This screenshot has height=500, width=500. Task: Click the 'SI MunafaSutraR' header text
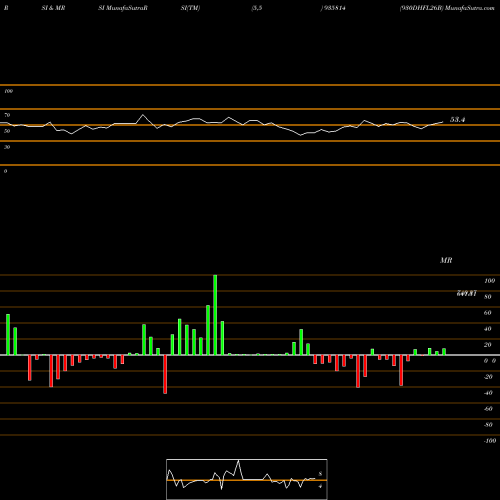123,8
